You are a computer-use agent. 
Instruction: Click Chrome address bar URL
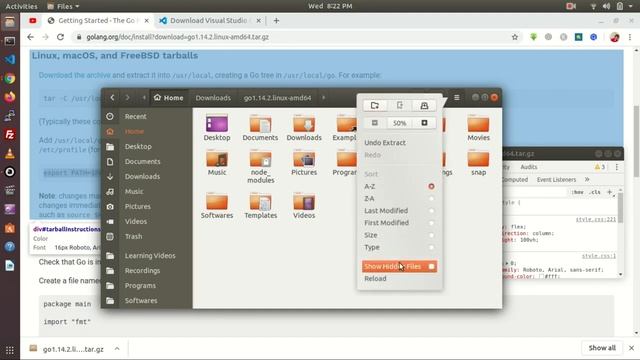pyautogui.click(x=177, y=37)
